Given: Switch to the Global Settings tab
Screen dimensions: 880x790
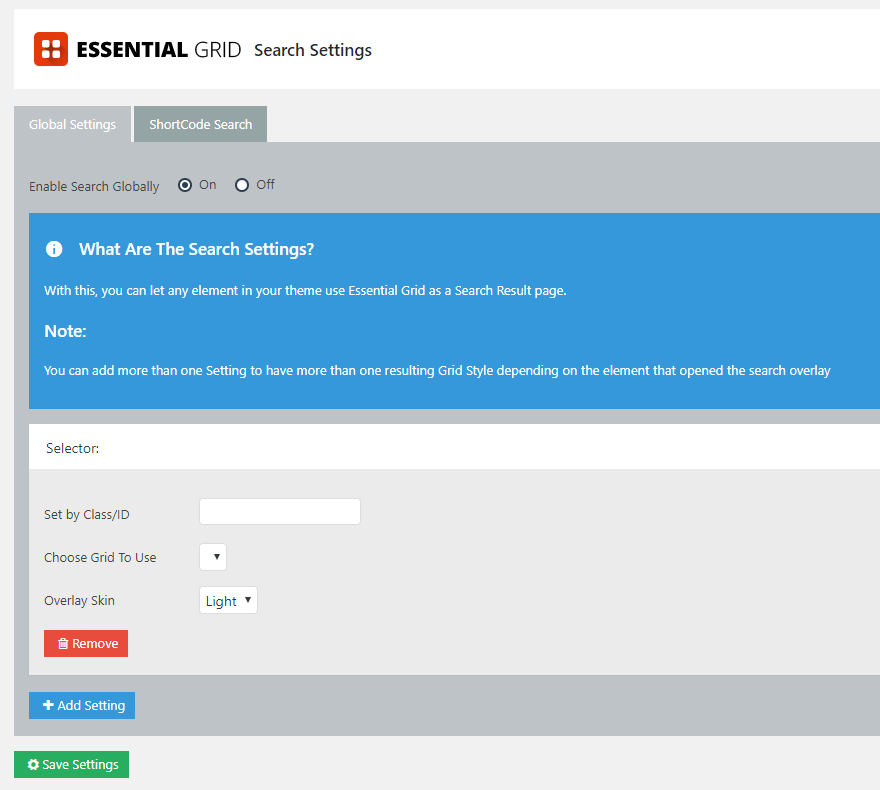Looking at the screenshot, I should (72, 125).
